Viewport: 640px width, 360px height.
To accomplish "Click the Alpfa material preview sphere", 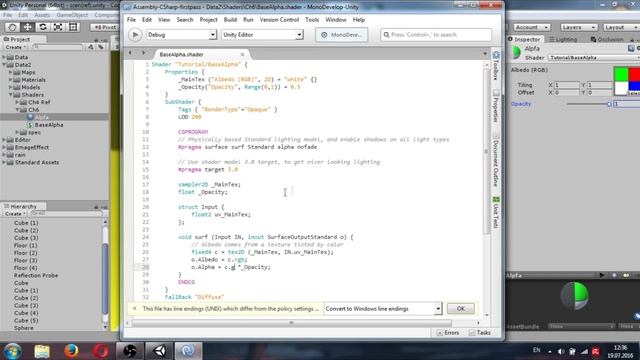I will tap(574, 296).
